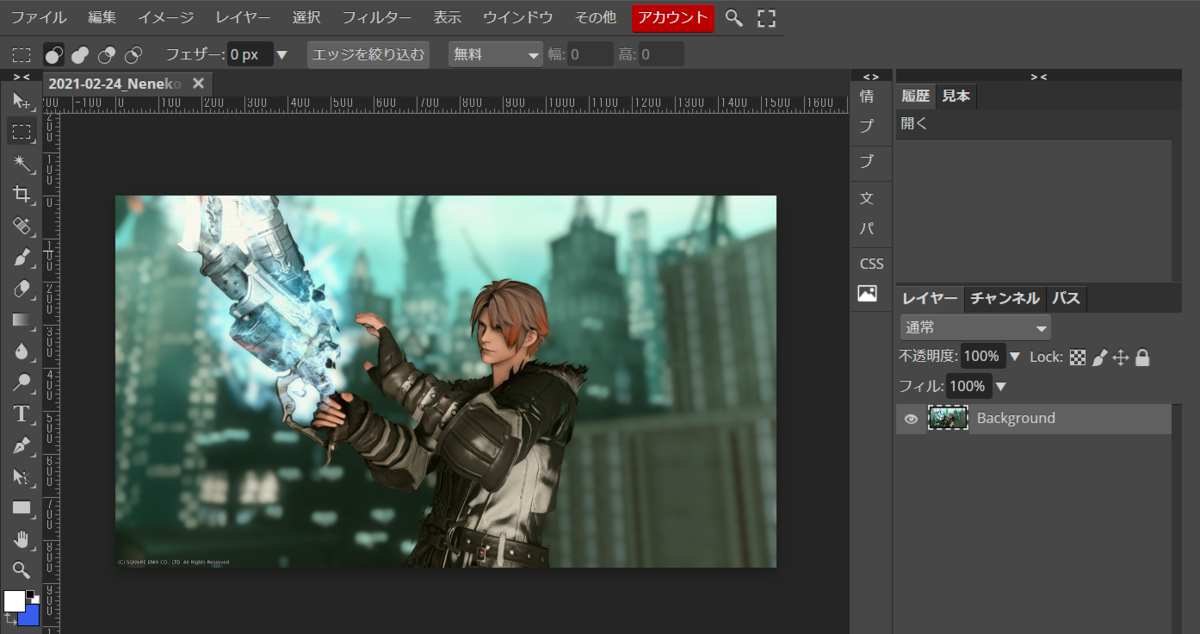Choose the add to selection mode
This screenshot has height=634, width=1200.
pyautogui.click(x=80, y=54)
